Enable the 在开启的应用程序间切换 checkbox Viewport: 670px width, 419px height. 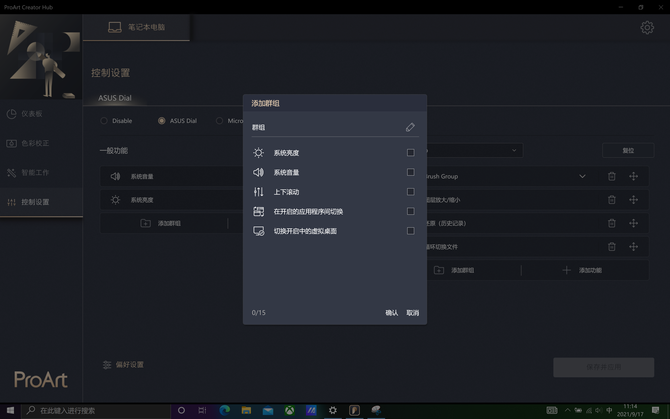pos(411,211)
